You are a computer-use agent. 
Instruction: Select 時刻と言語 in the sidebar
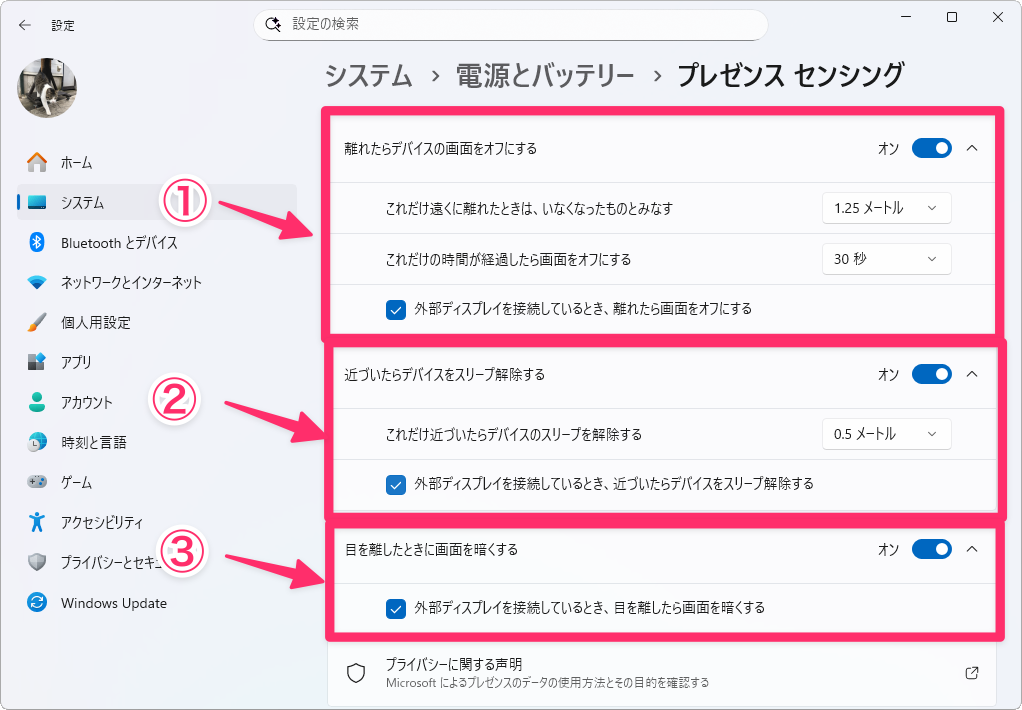(93, 442)
